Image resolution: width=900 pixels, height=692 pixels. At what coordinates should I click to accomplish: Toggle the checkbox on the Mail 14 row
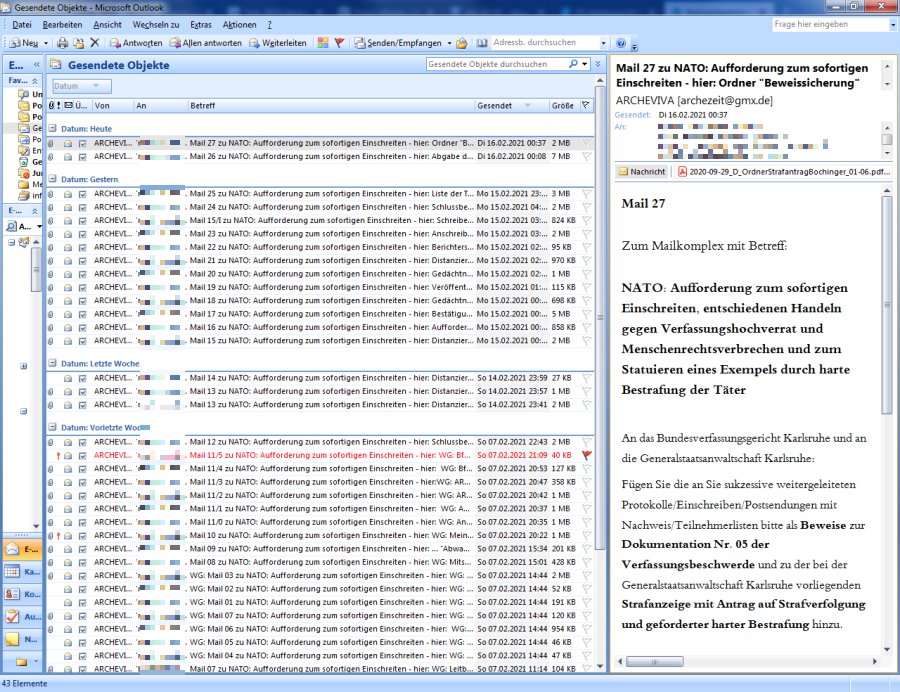coord(82,378)
